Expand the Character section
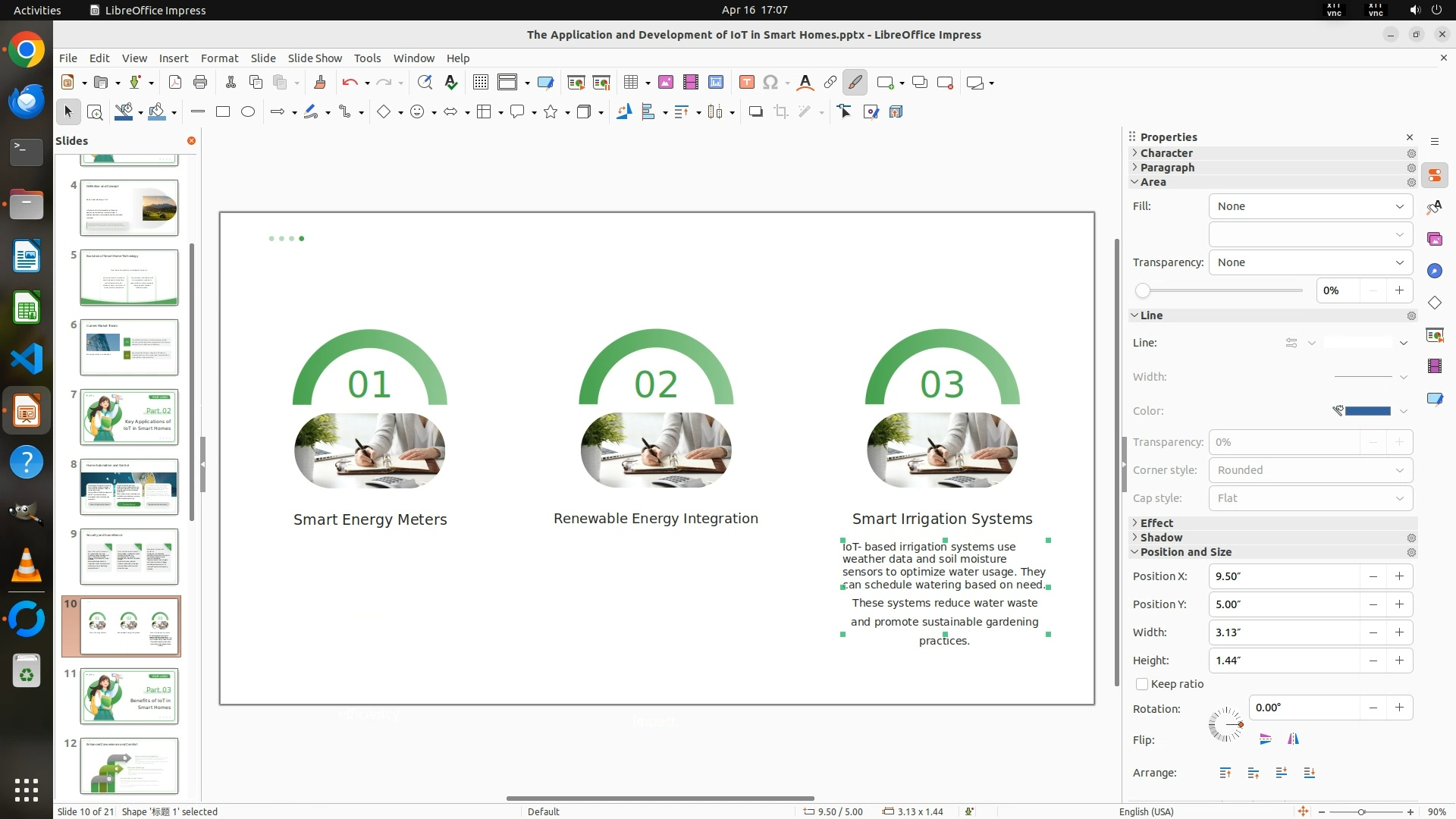 [x=1166, y=153]
